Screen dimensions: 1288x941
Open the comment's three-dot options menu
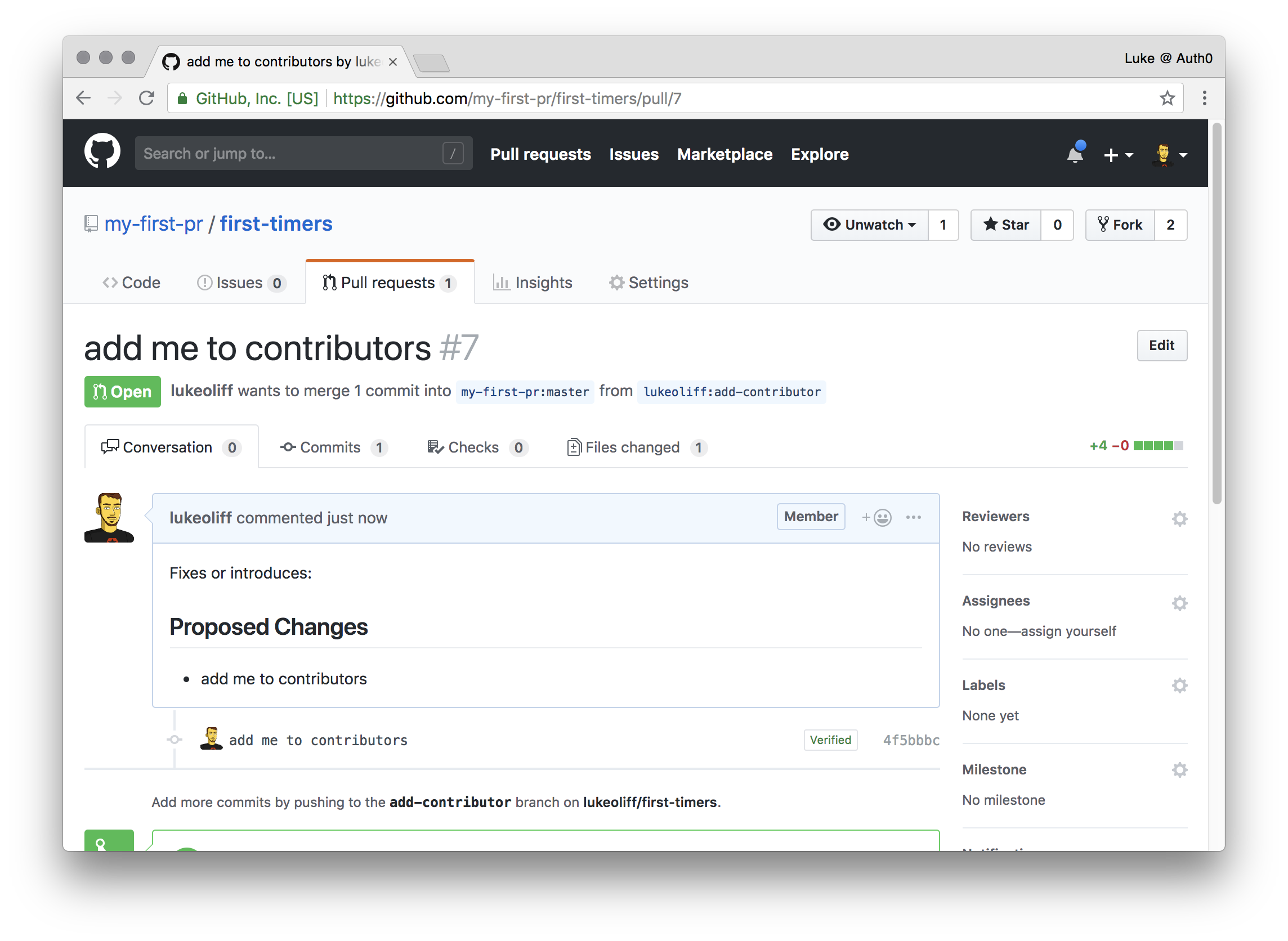click(913, 517)
